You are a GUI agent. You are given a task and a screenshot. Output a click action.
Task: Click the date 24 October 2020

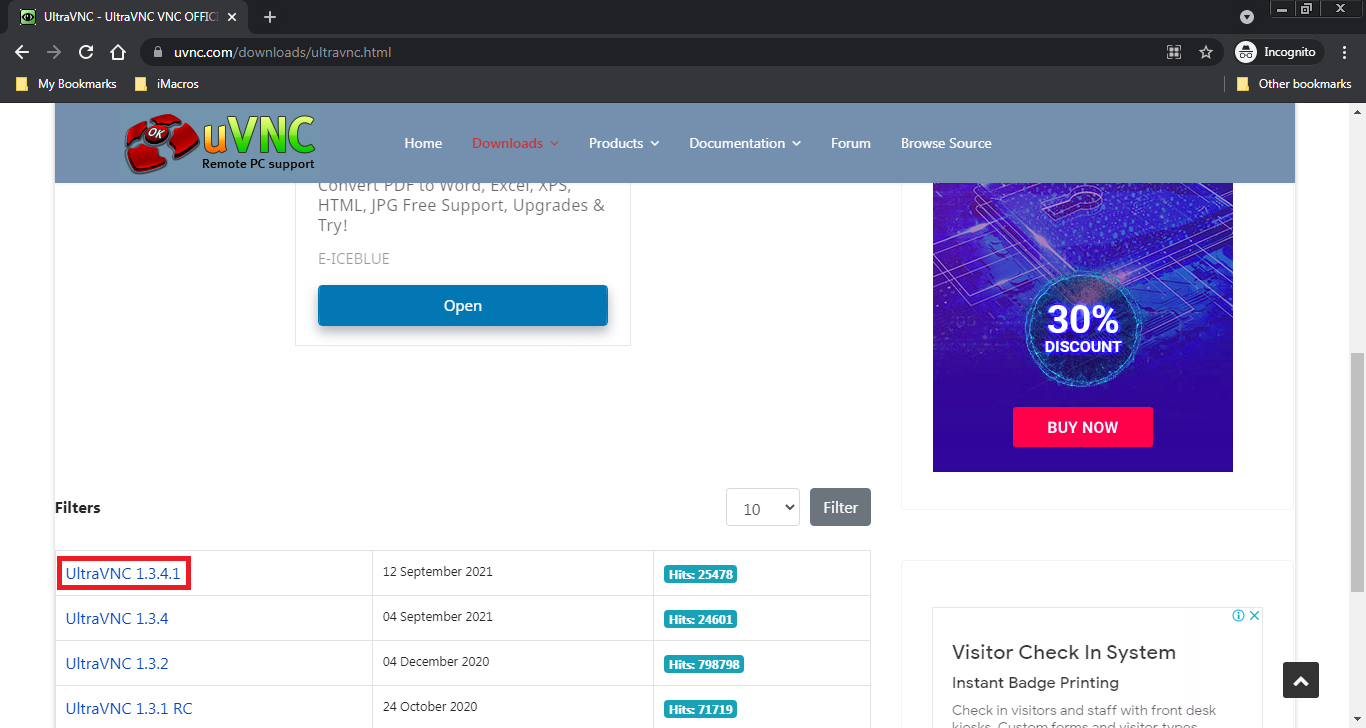pos(430,707)
